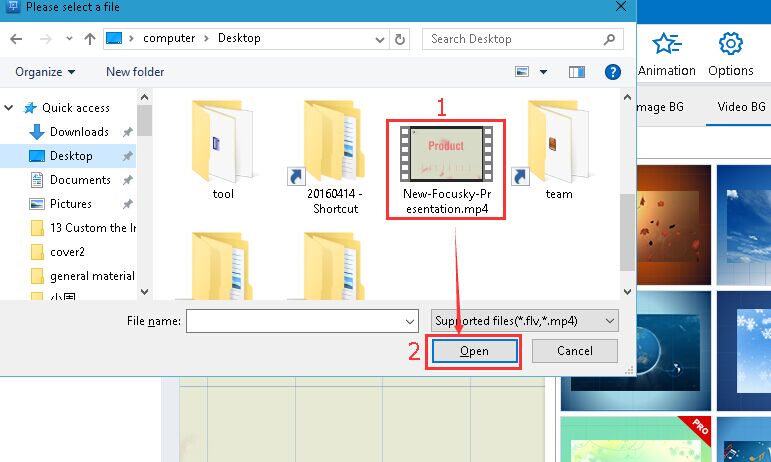The width and height of the screenshot is (771, 462).
Task: Open Documents in the navigation pane
Action: (80, 180)
